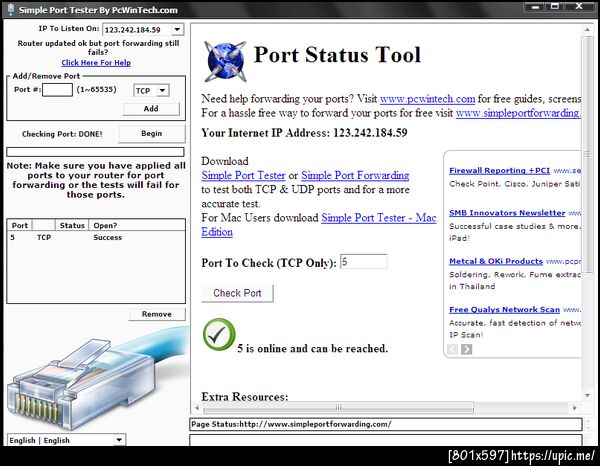Click the vertical scrollbar thumb of web panel
600x466 pixels.
click(587, 154)
